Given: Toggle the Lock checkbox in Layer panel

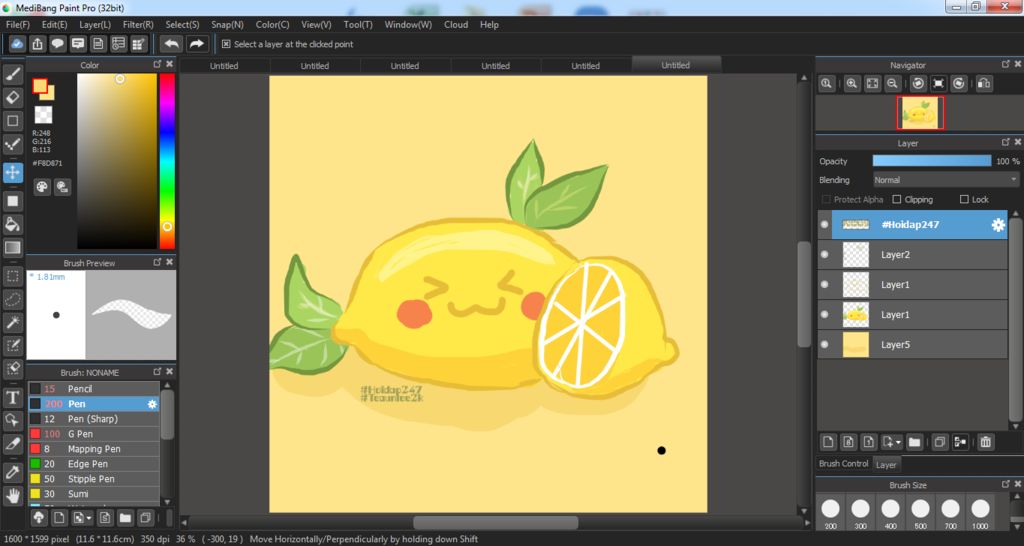Looking at the screenshot, I should [x=964, y=200].
